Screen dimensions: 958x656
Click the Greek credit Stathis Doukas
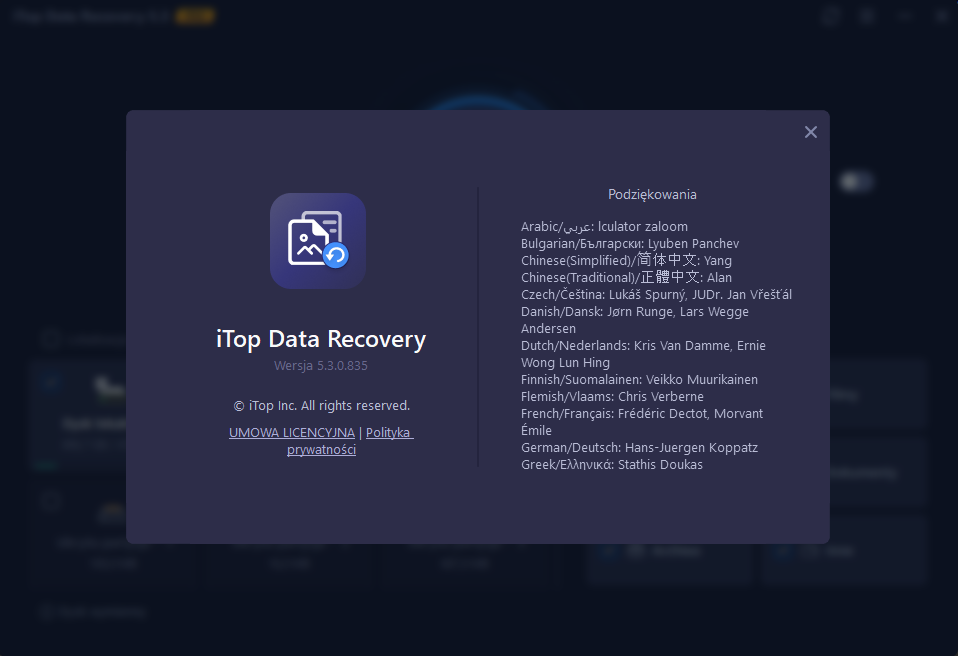click(612, 465)
